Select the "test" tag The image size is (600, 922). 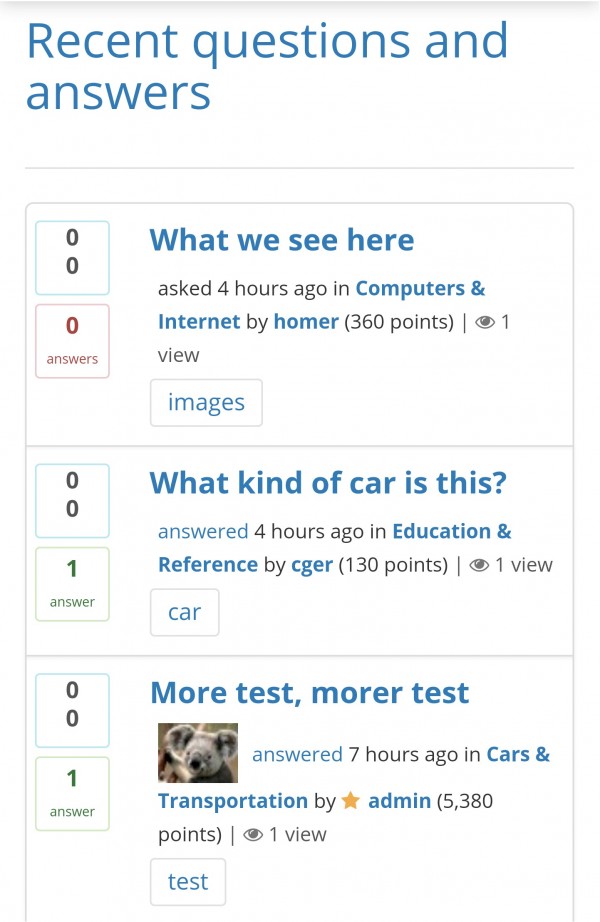(188, 881)
